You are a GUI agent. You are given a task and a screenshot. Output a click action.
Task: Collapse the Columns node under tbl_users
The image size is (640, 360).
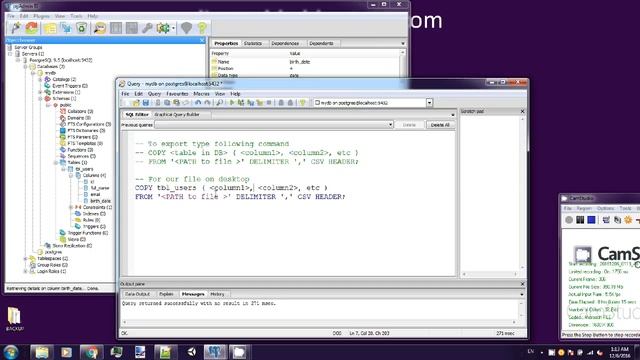point(71,176)
